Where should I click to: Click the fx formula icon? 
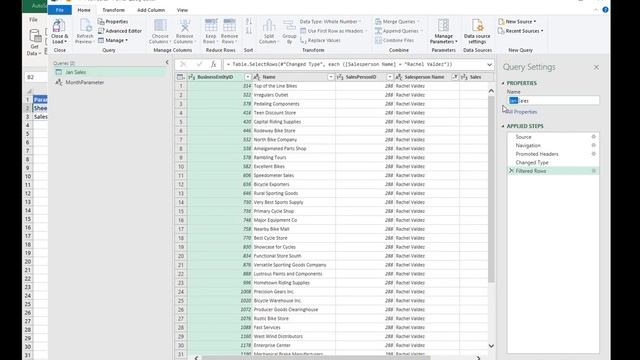(x=213, y=64)
